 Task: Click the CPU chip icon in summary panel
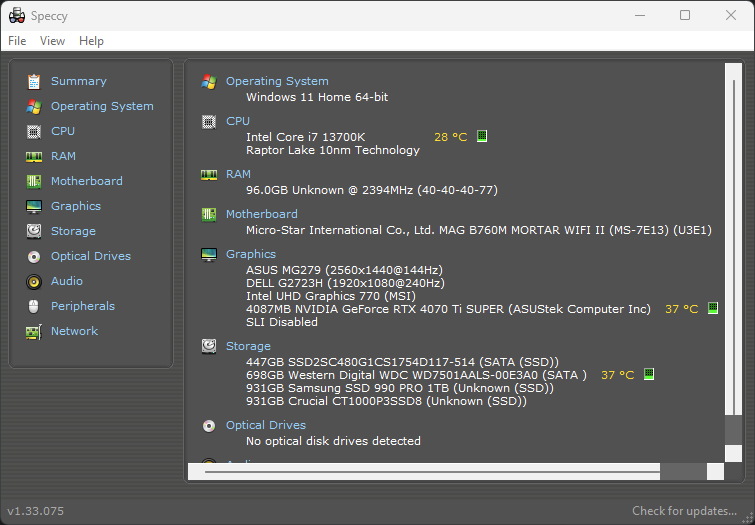208,122
